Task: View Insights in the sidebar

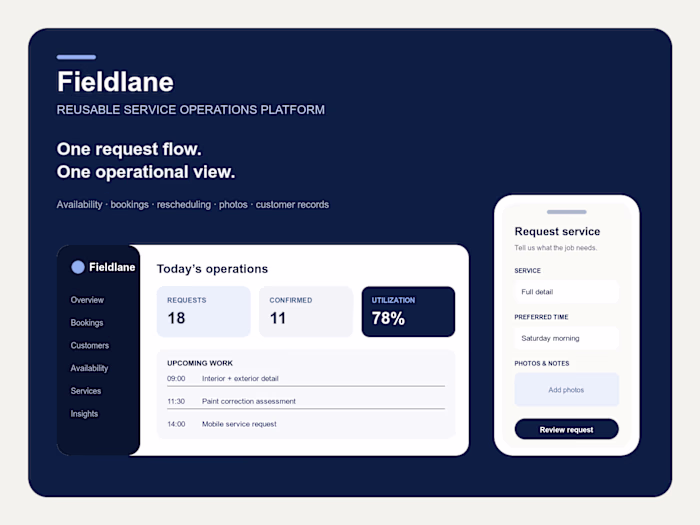Action: click(84, 414)
